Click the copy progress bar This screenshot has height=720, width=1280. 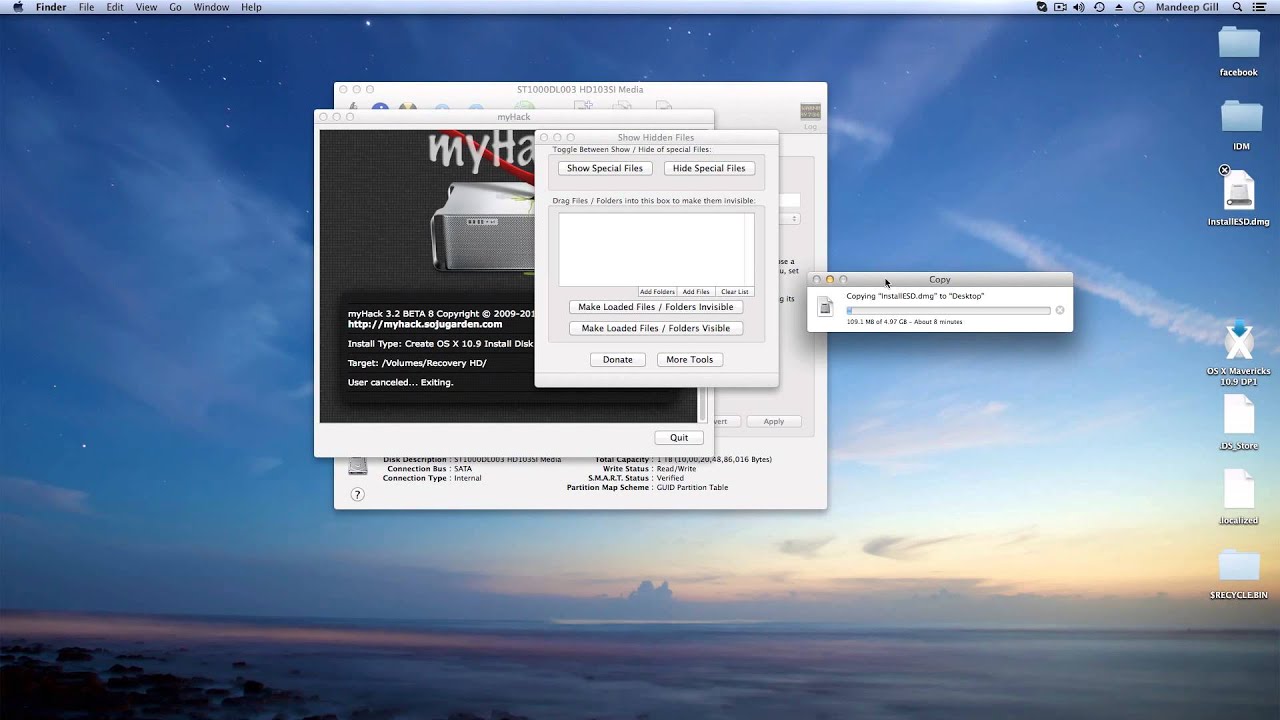(x=948, y=310)
